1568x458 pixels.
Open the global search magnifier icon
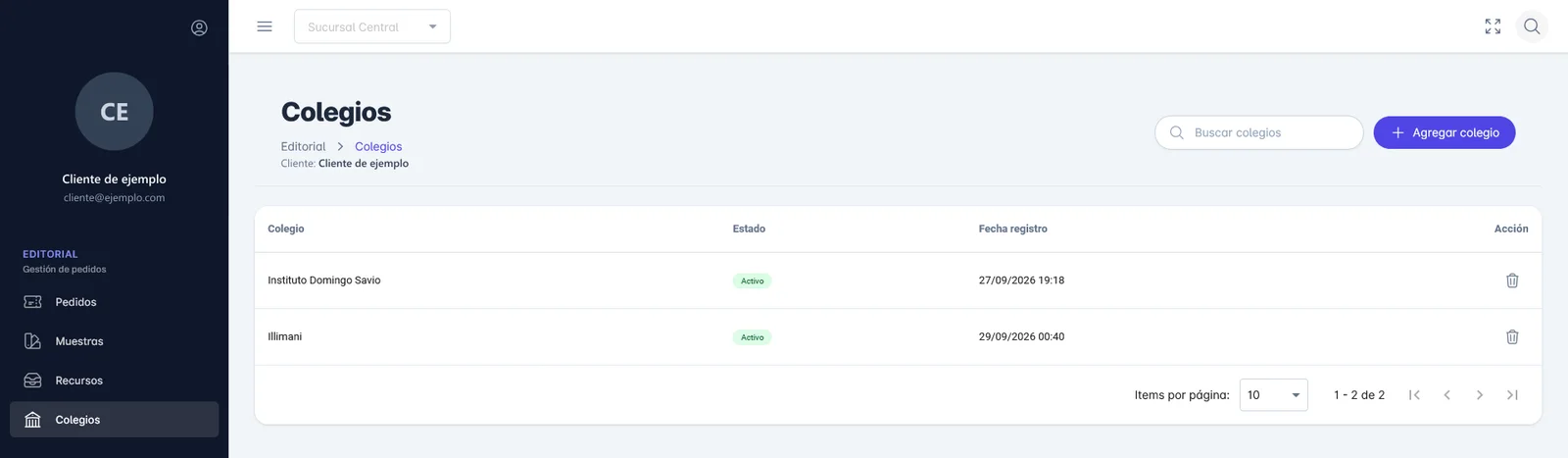pyautogui.click(x=1532, y=26)
